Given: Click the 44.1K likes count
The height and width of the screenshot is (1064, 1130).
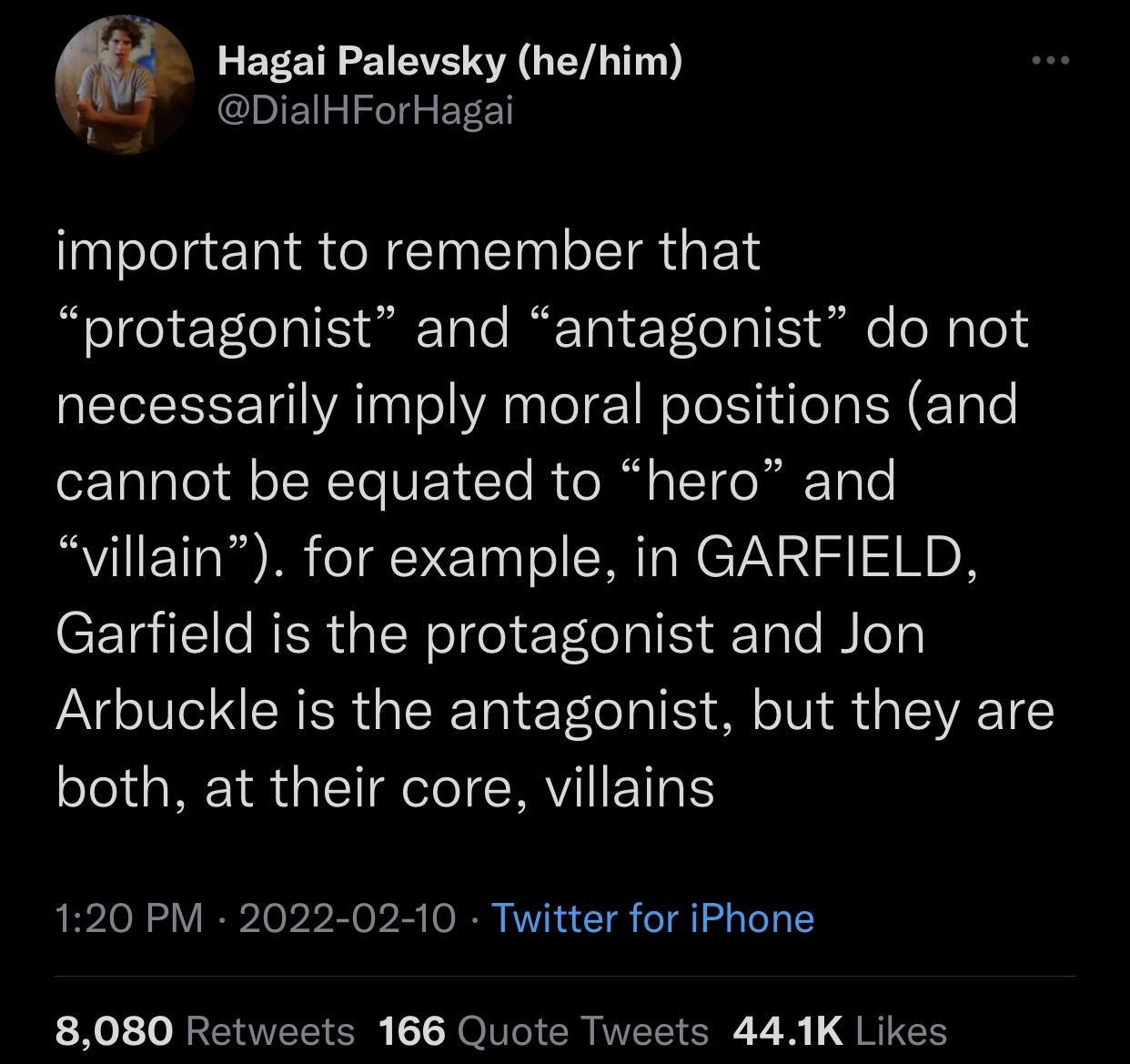Looking at the screenshot, I should (788, 1031).
